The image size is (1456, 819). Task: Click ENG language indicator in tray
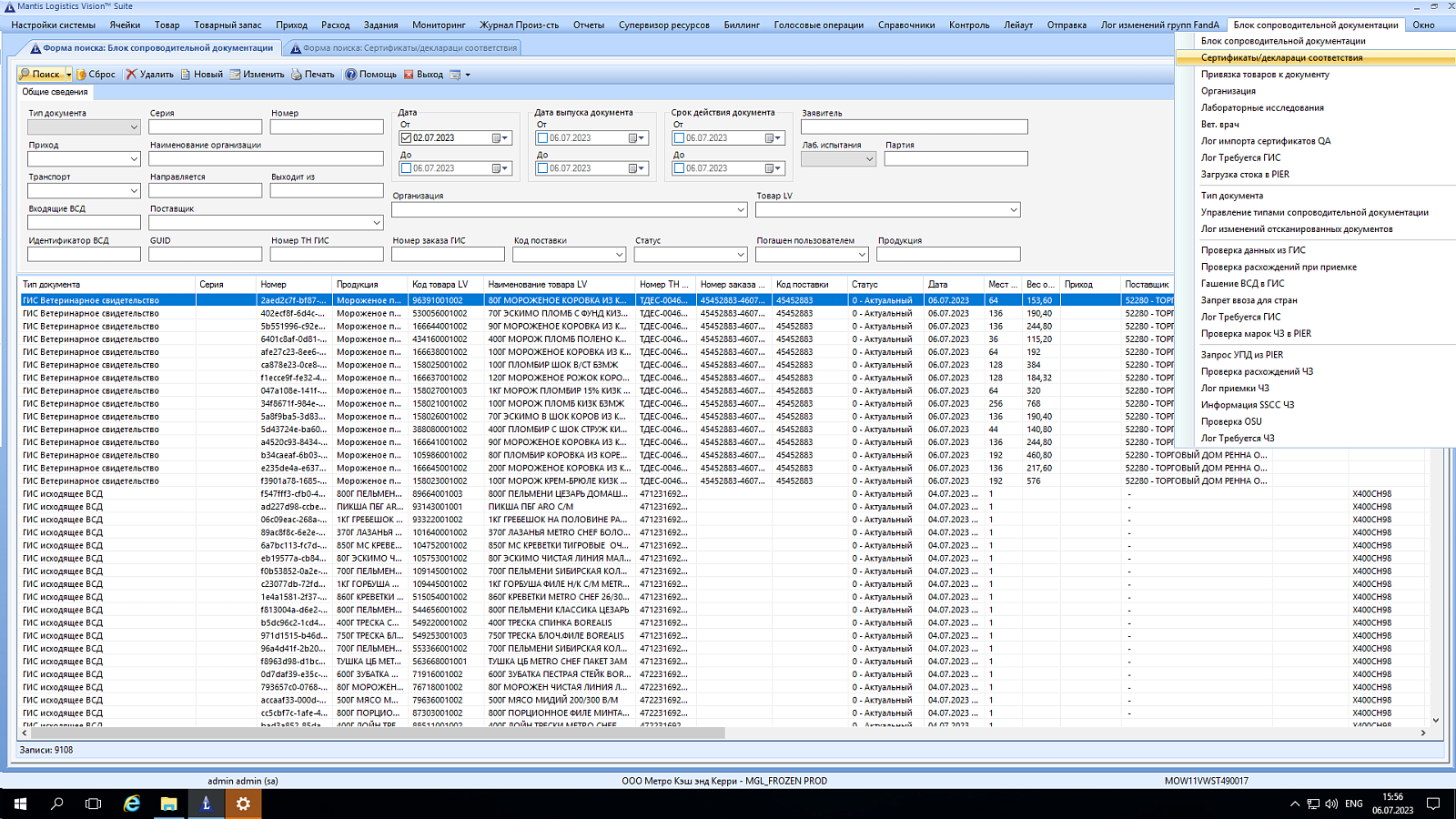coord(1354,804)
